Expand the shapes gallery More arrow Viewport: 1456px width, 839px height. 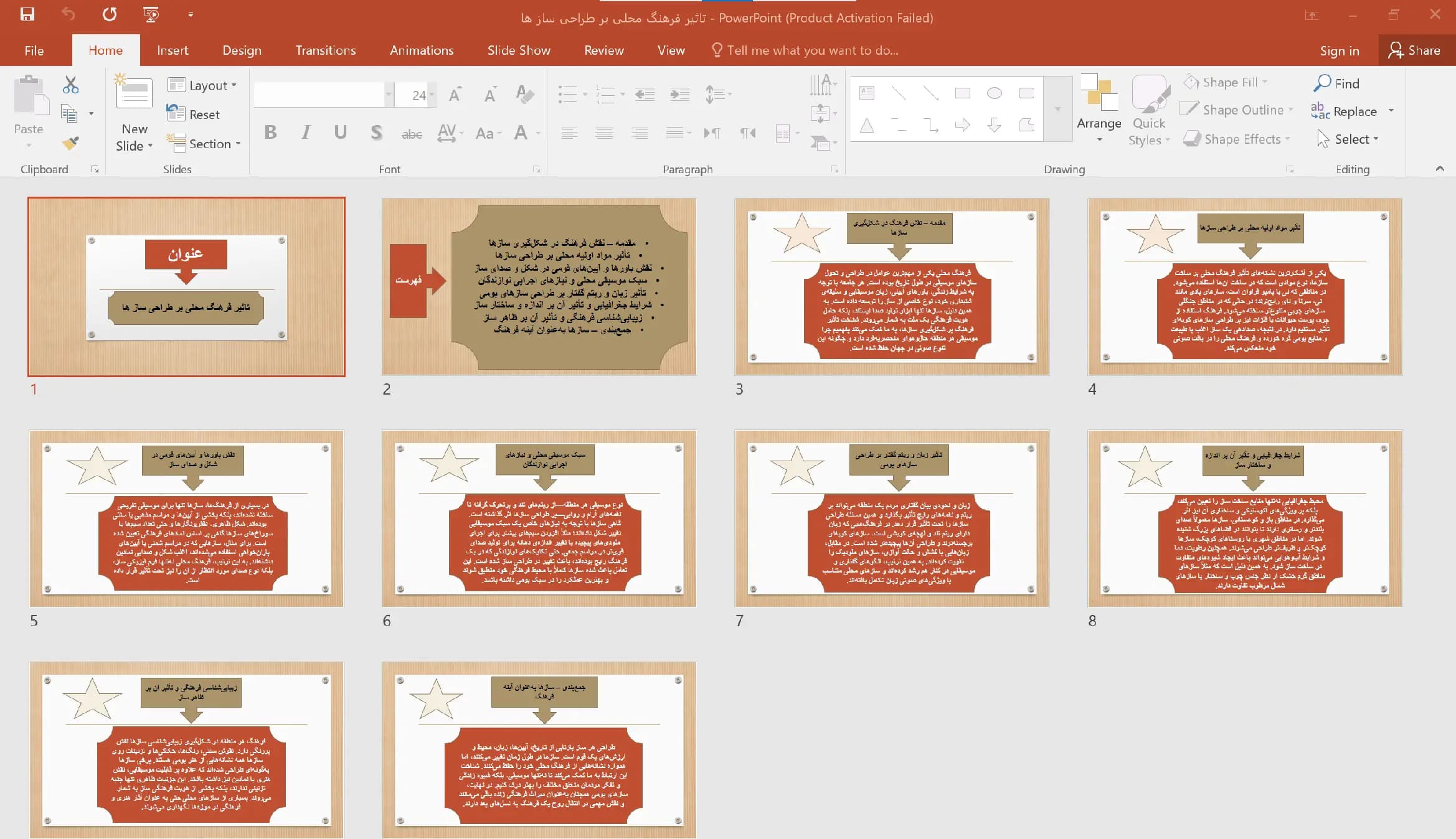pyautogui.click(x=1057, y=110)
